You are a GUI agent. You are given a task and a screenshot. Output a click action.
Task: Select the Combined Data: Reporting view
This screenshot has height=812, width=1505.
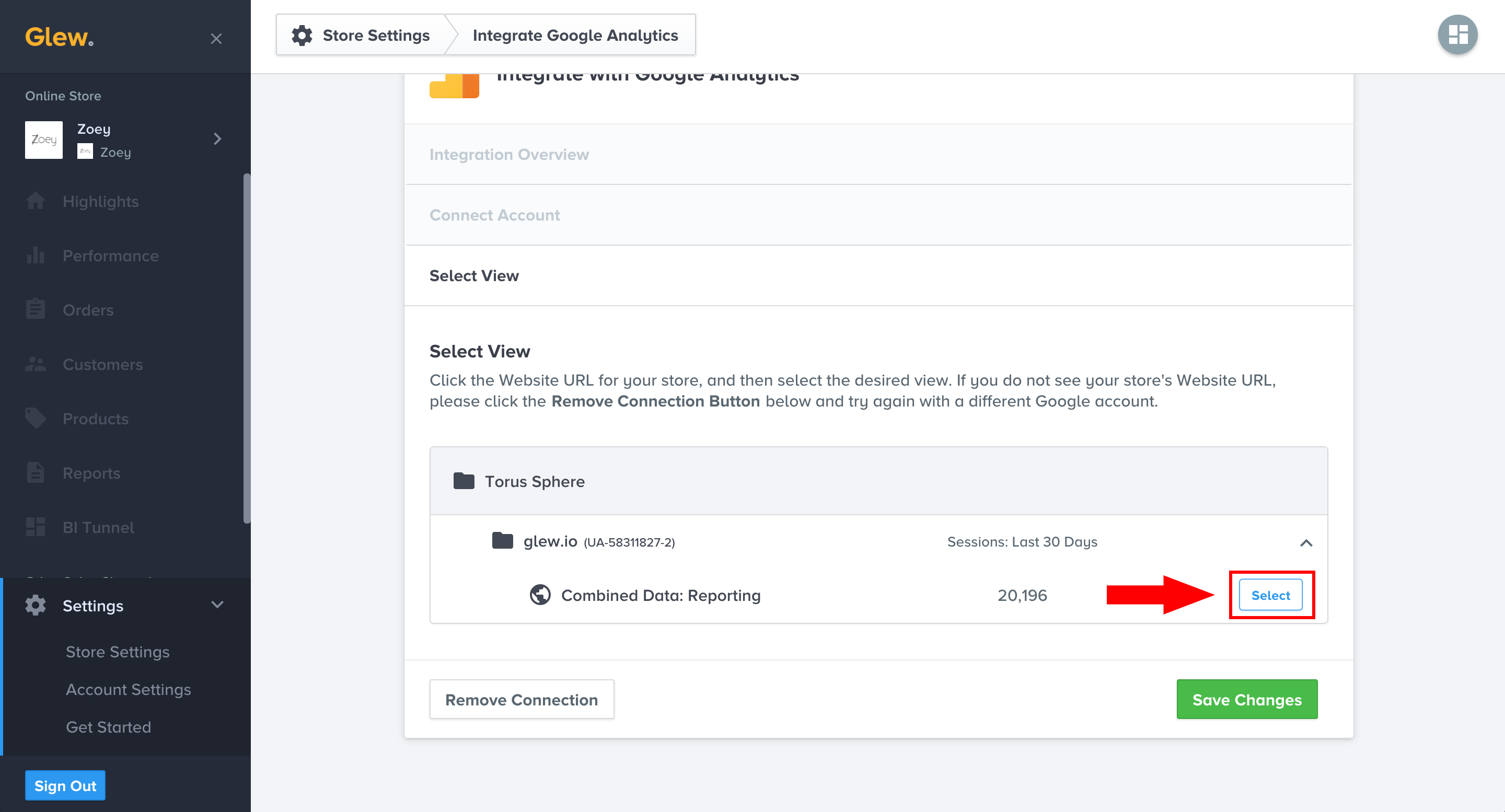point(1270,595)
